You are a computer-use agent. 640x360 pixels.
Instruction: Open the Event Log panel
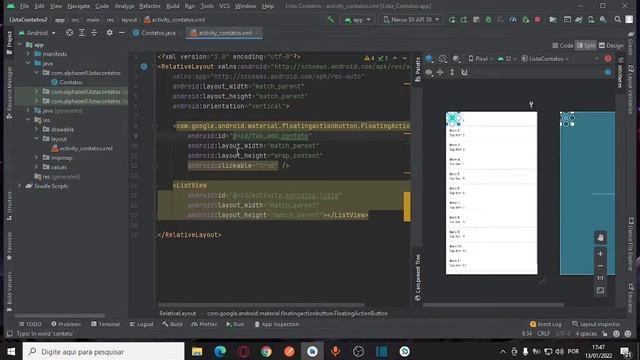545,324
